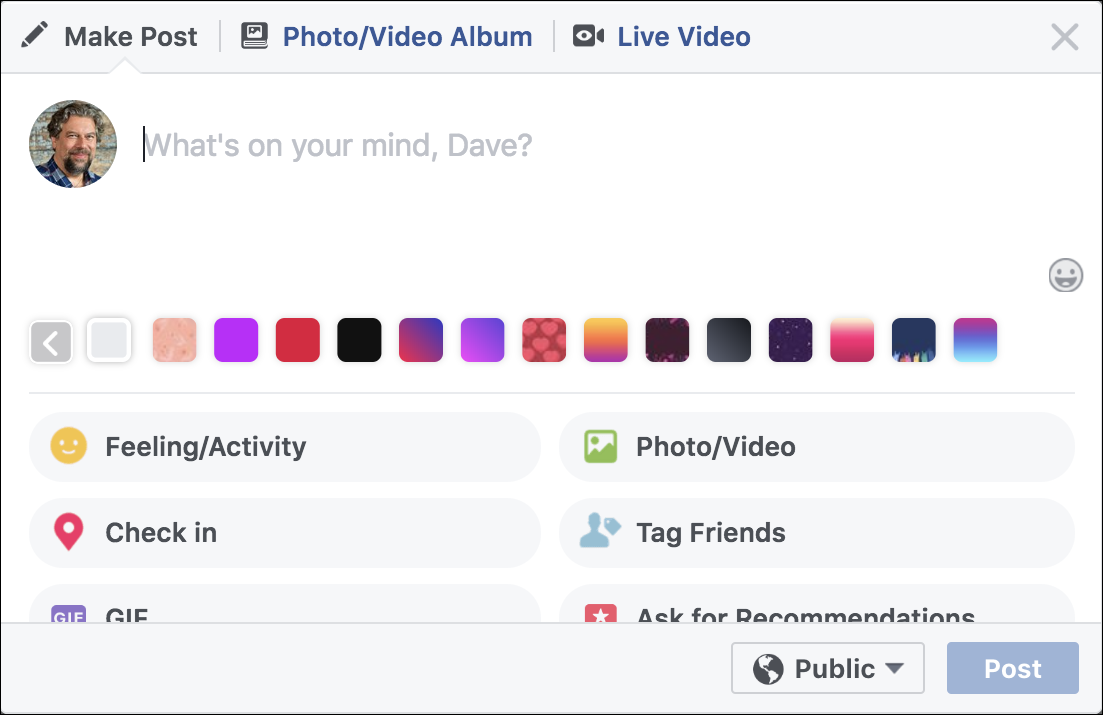Click the Live Video camera icon
The image size is (1103, 715).
point(588,37)
